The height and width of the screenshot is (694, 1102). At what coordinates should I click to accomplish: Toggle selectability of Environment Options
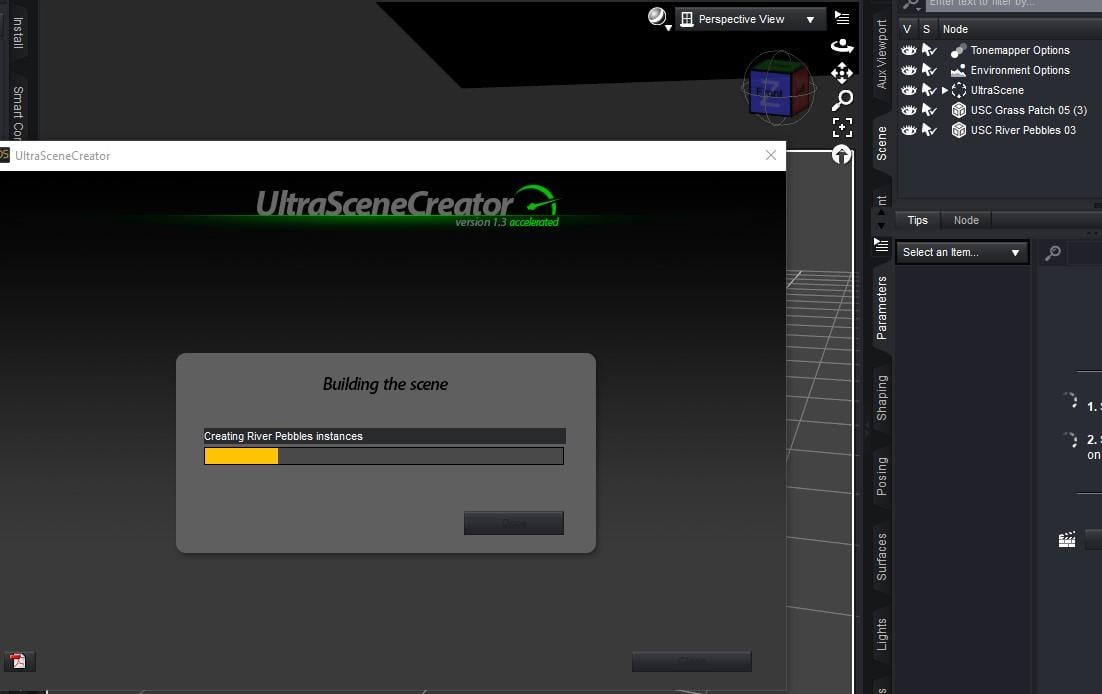(x=929, y=70)
